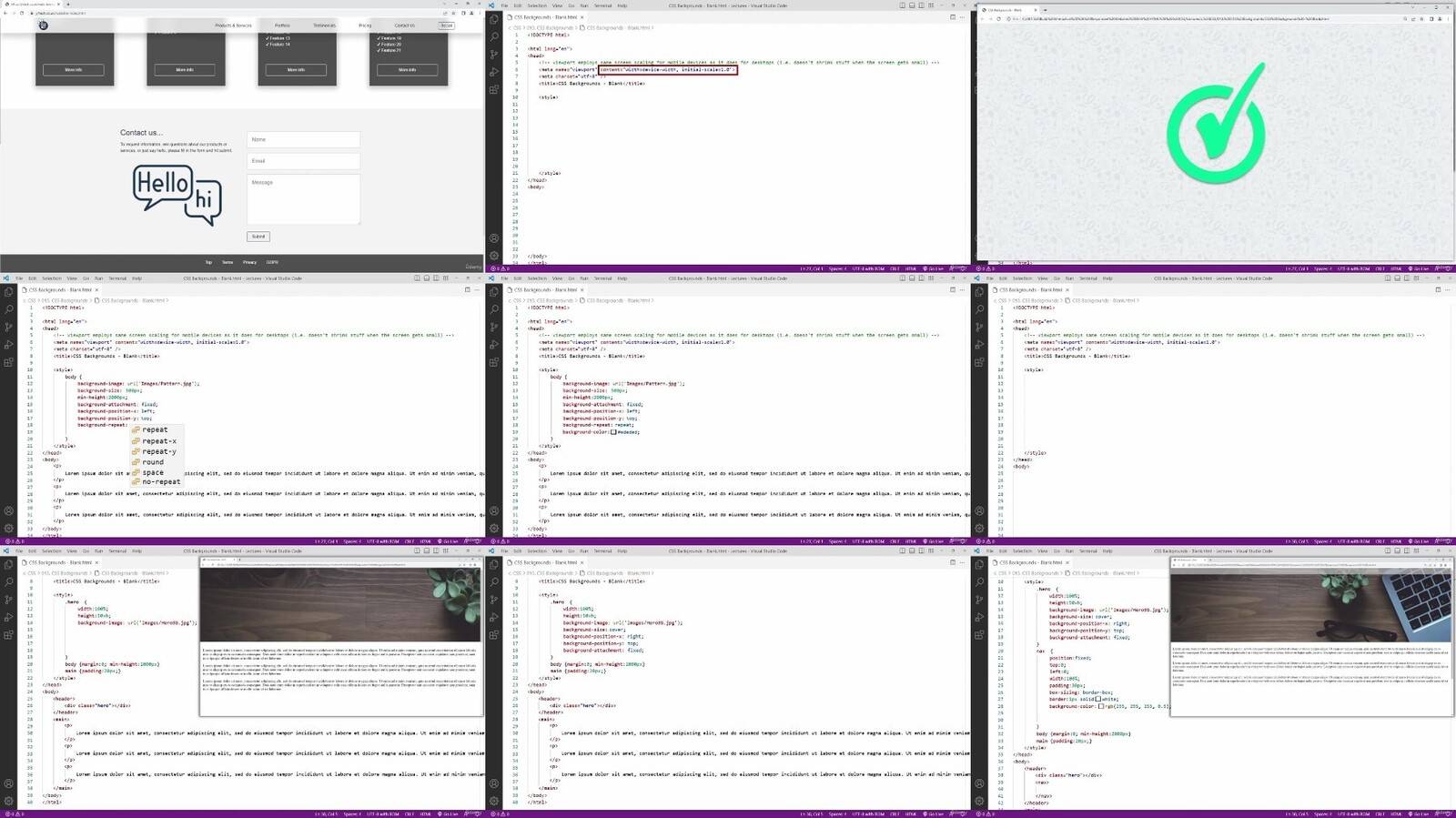Click the color swatch beside rgb(255, 255, 255, 0.5)
This screenshot has height=818, width=1456.
(x=1099, y=706)
